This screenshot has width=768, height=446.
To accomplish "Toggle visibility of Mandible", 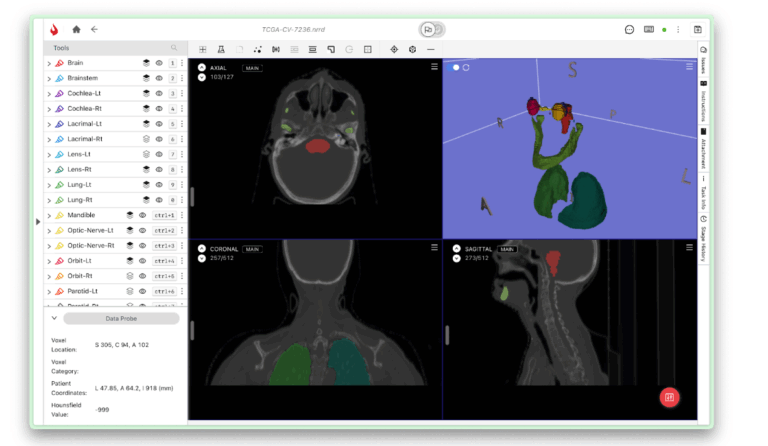I will click(x=143, y=215).
